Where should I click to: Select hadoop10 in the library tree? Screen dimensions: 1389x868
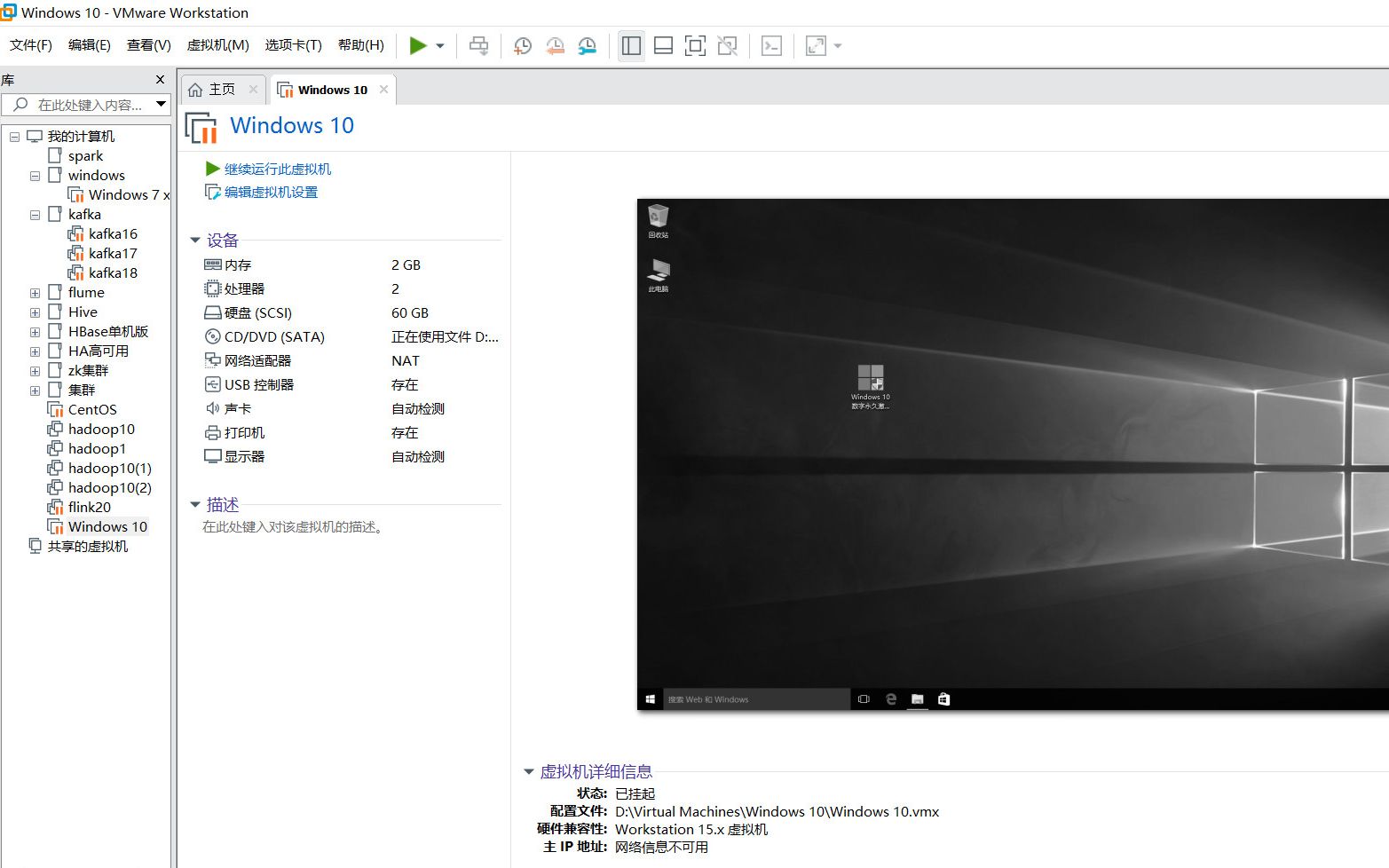click(x=101, y=429)
